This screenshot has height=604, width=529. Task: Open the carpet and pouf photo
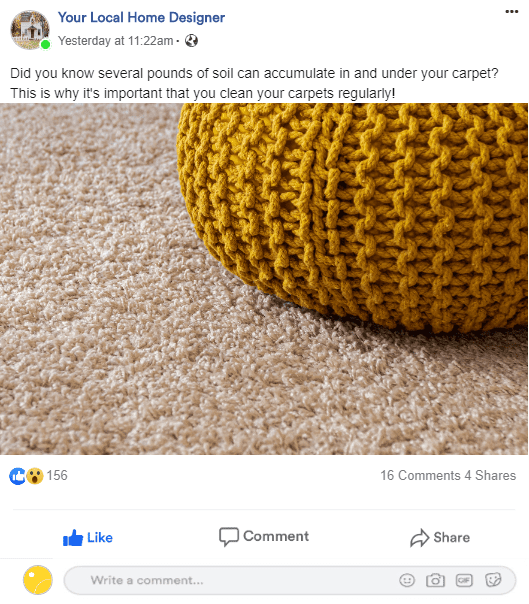coord(264,279)
